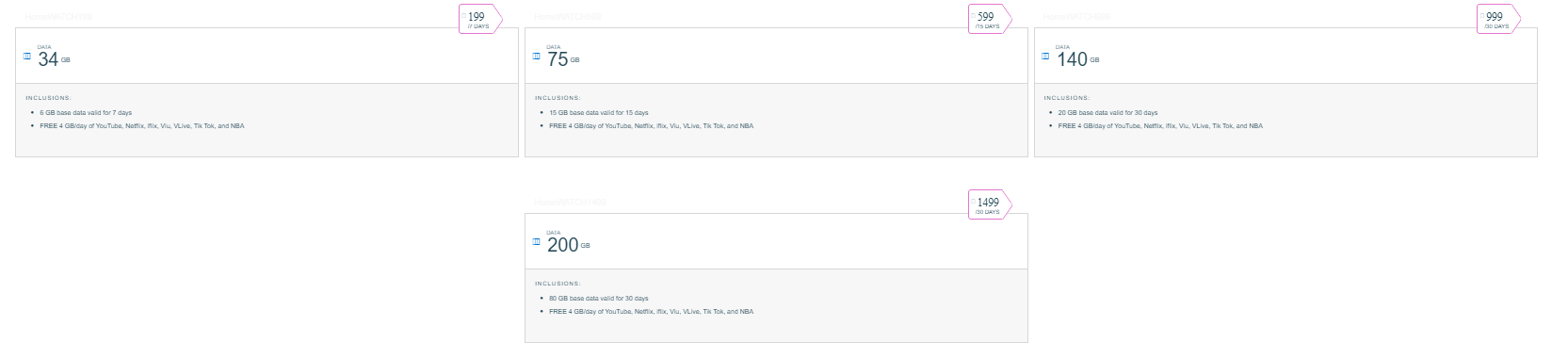The image size is (1568, 359).
Task: Click the data icon beside 34 GB
Action: [x=27, y=57]
